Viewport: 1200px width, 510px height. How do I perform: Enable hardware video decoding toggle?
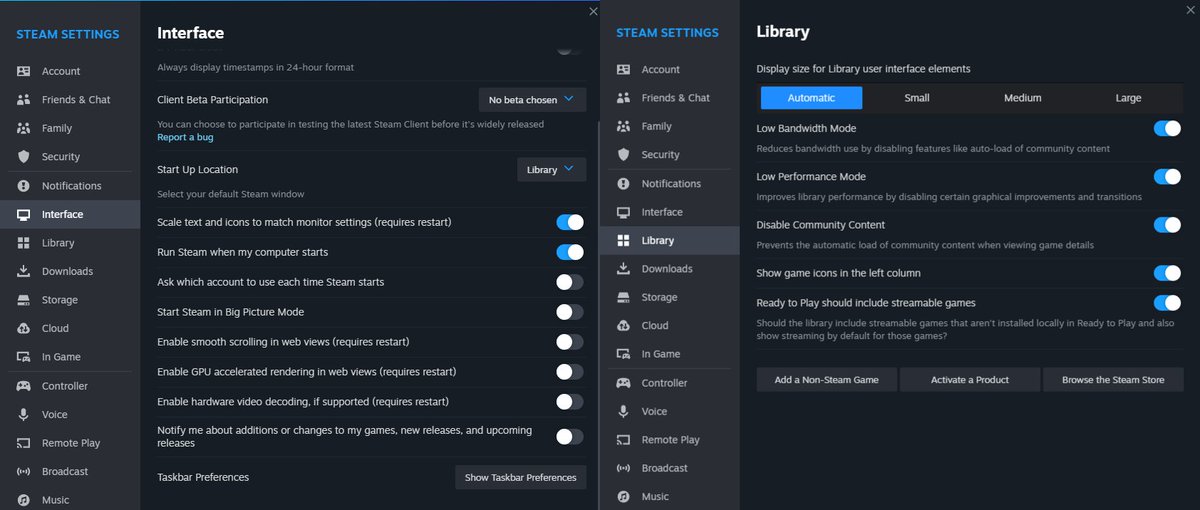pyautogui.click(x=570, y=402)
